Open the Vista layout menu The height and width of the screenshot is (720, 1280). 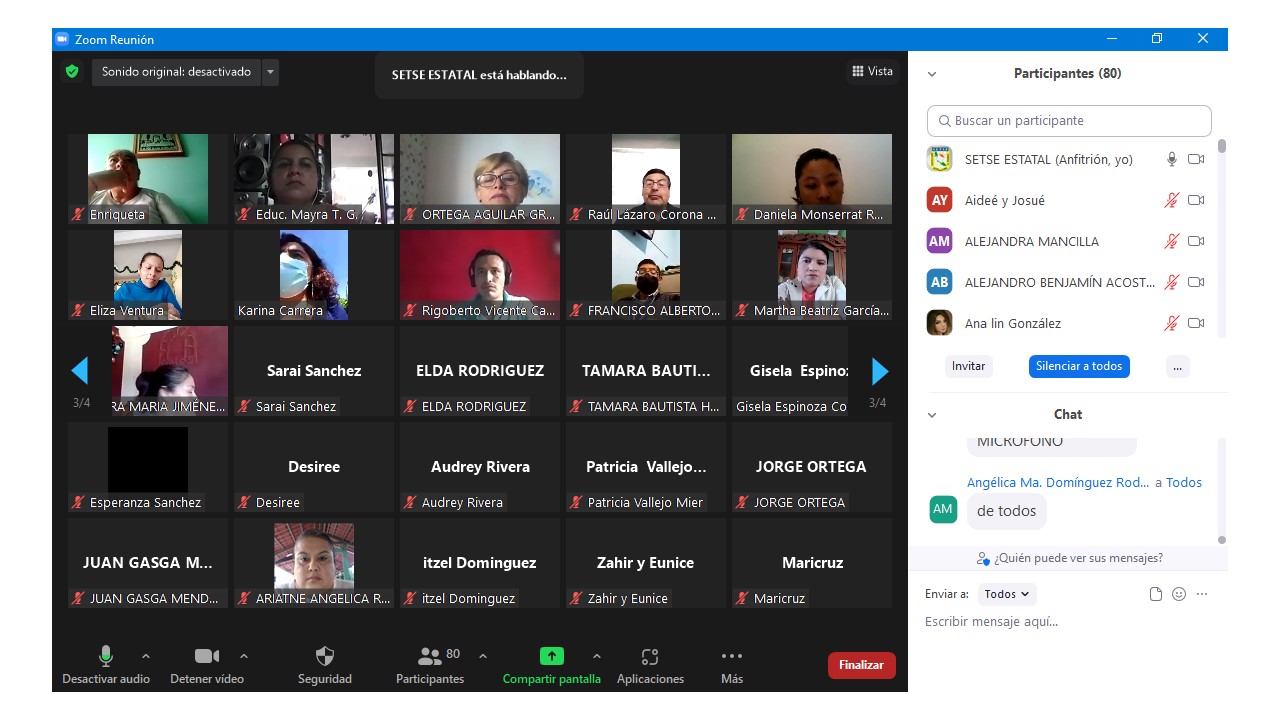(x=872, y=71)
